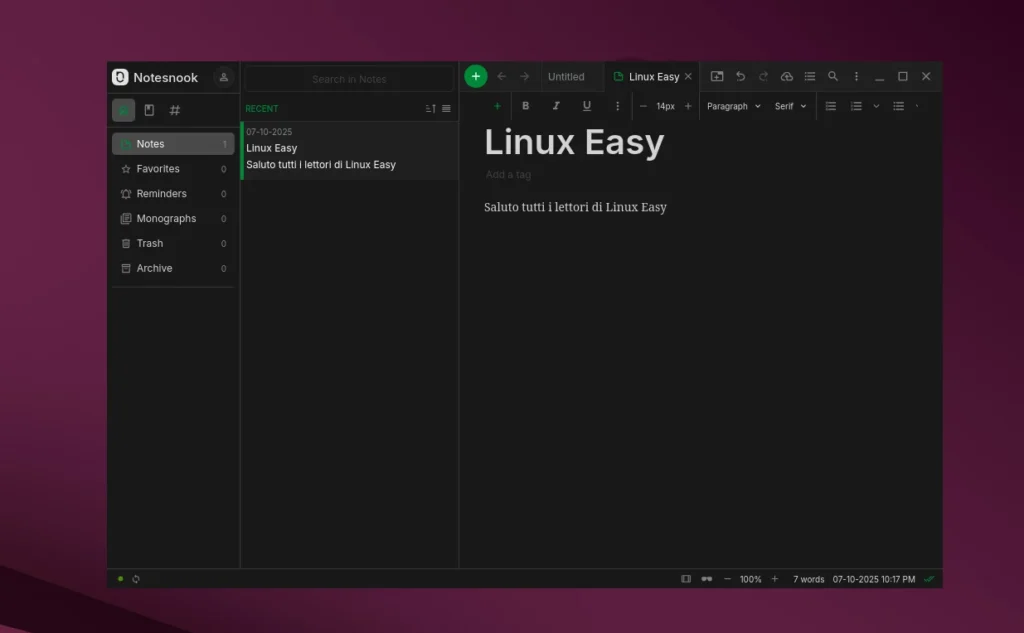Viewport: 1024px width, 633px height.
Task: Toggle underline formatting
Action: point(586,105)
